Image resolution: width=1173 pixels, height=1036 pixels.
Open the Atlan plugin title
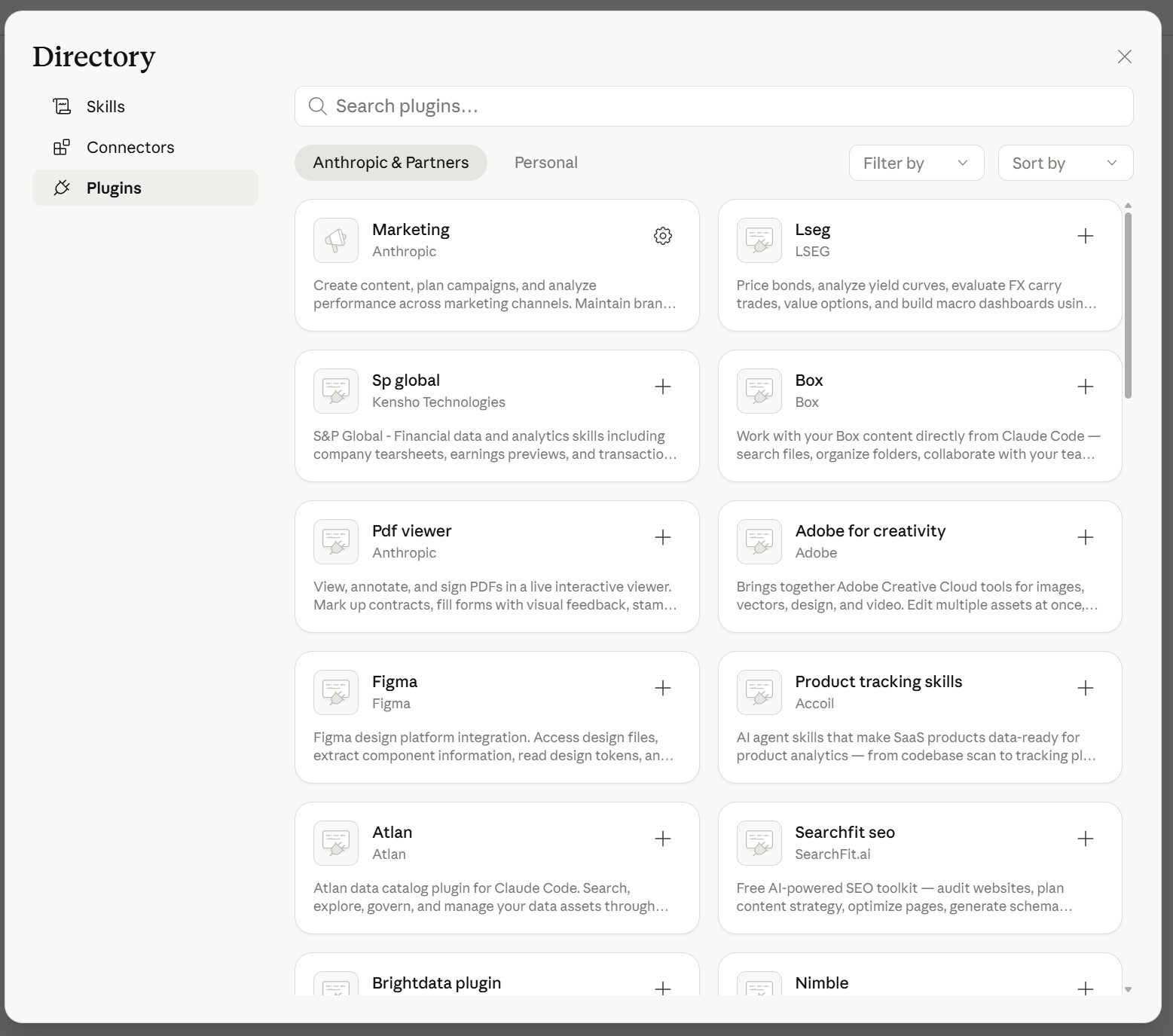(393, 833)
